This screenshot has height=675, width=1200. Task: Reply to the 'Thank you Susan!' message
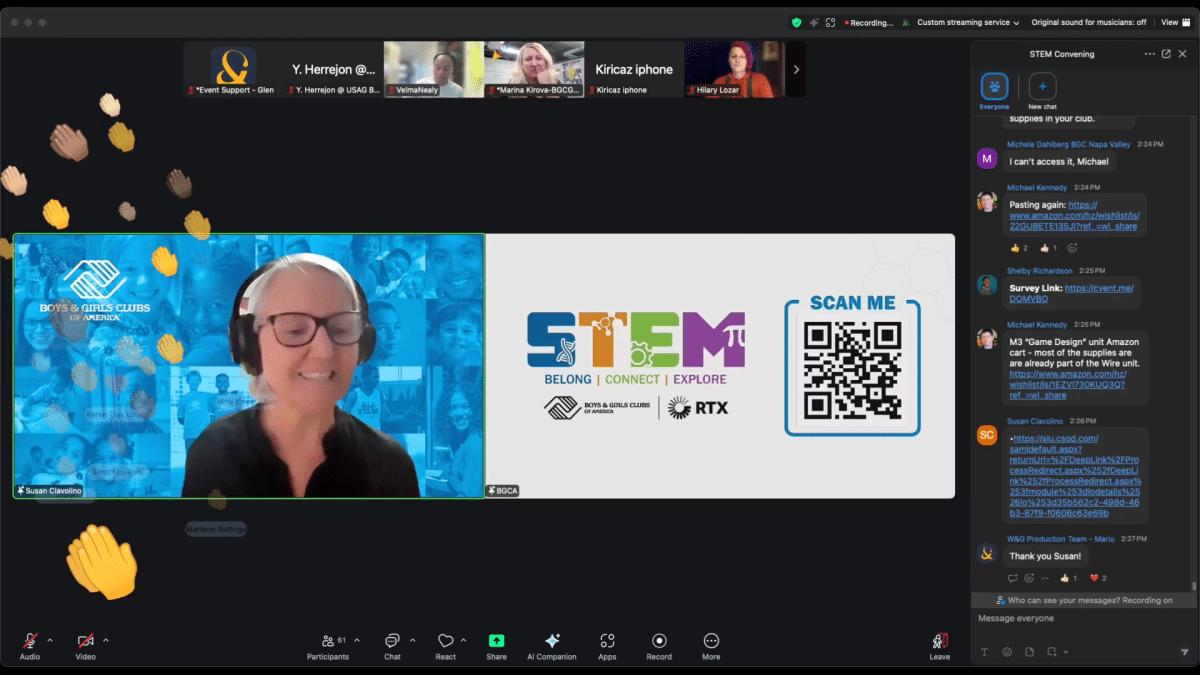(1013, 578)
